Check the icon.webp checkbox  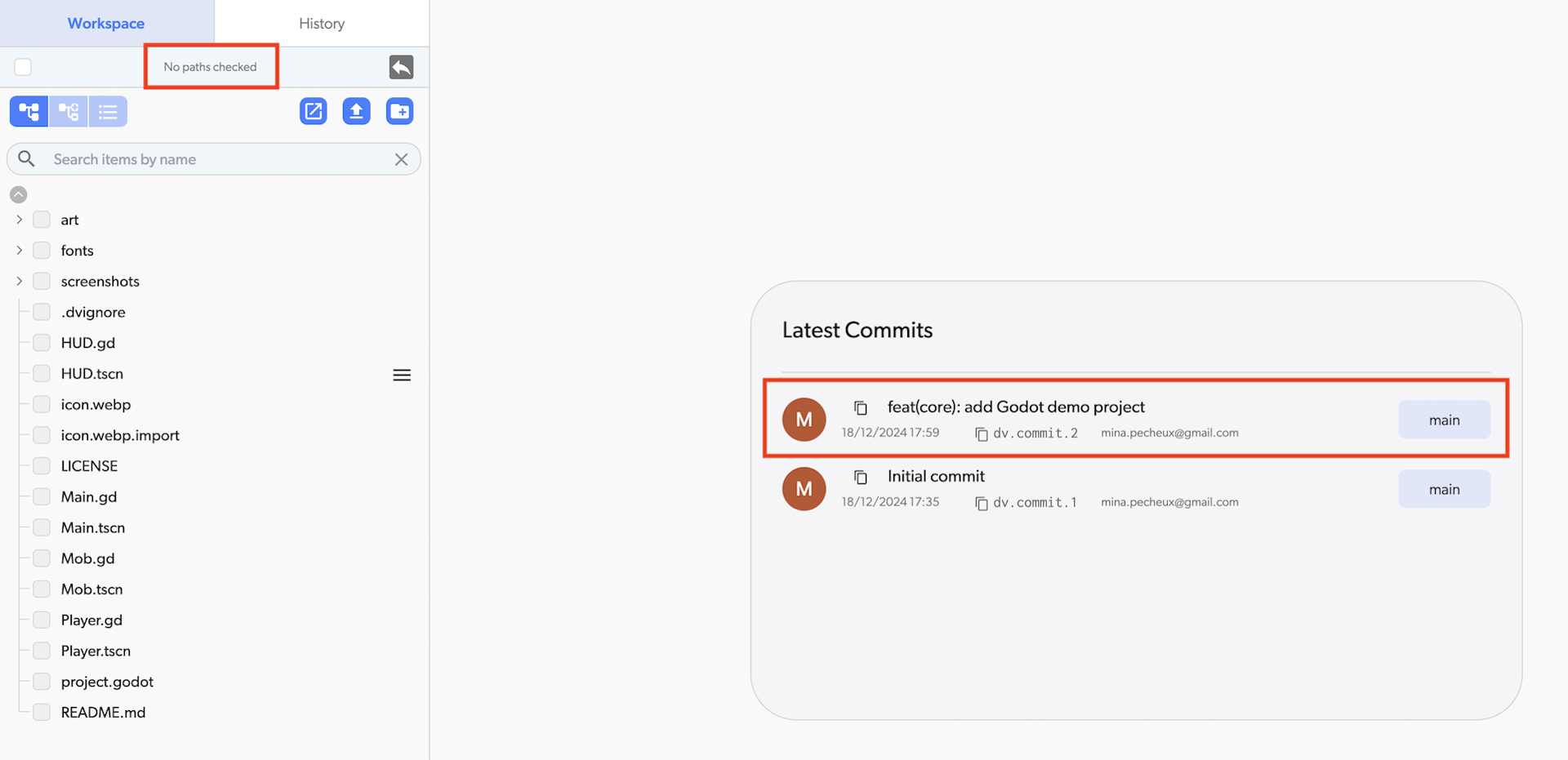pyautogui.click(x=42, y=404)
